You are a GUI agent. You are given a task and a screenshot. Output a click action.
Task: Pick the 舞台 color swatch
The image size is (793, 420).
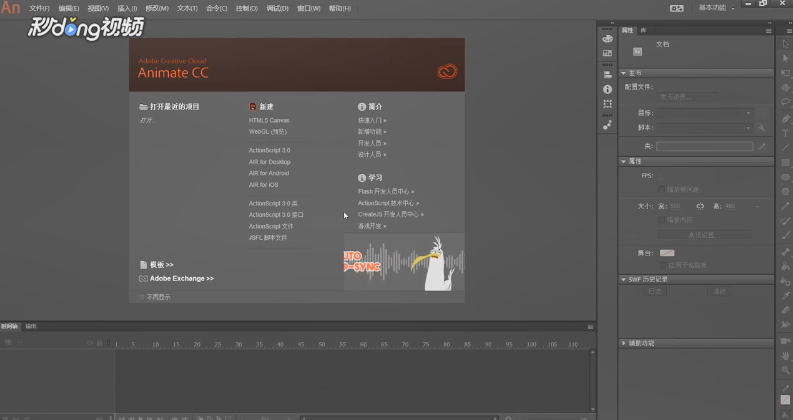667,253
